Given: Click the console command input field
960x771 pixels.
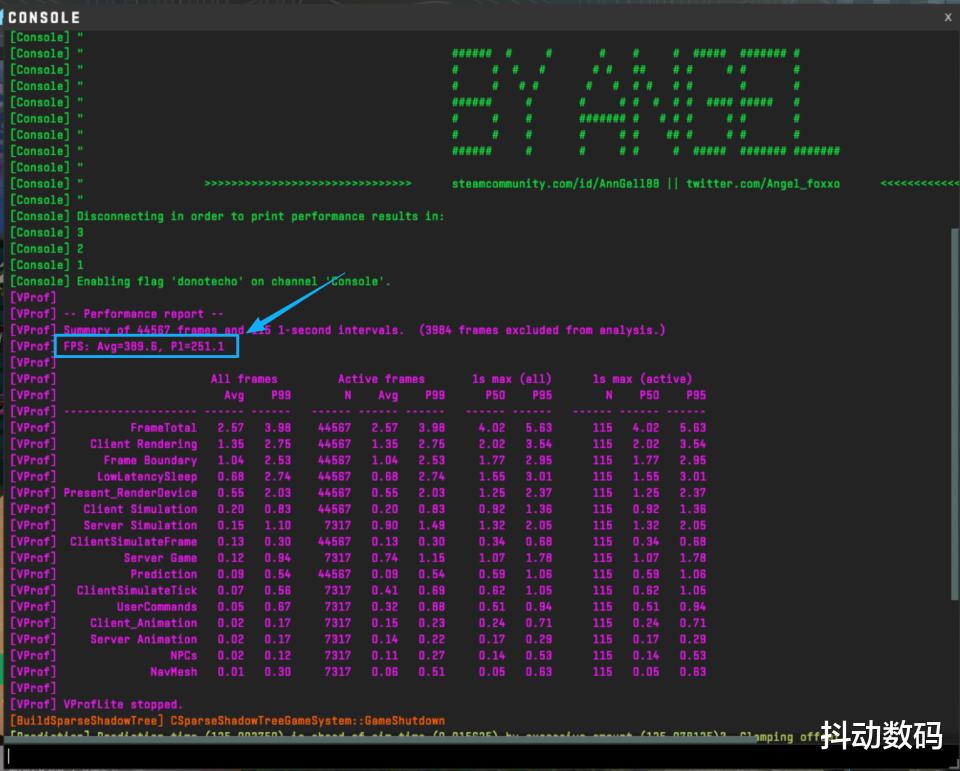Looking at the screenshot, I should tap(480, 757).
